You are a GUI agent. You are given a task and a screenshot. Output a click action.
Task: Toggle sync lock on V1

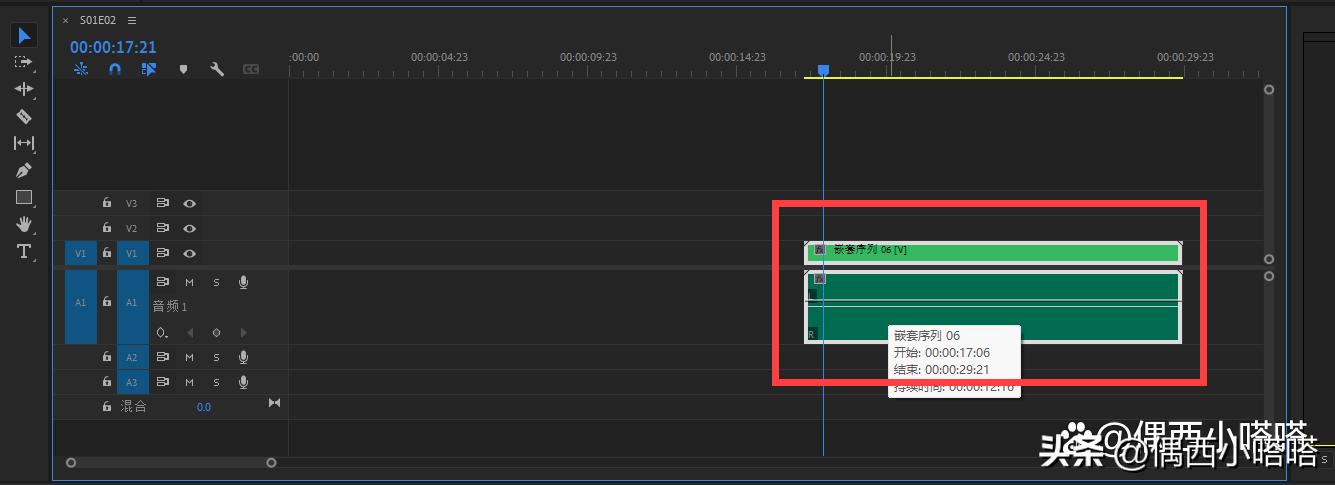(x=163, y=253)
